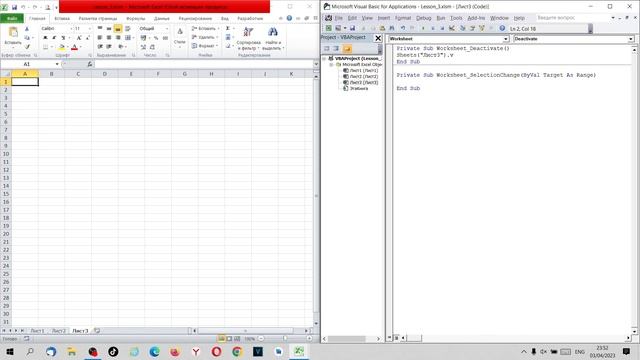
Task: Open the Tools menu in VBA editor
Action: pos(456,18)
